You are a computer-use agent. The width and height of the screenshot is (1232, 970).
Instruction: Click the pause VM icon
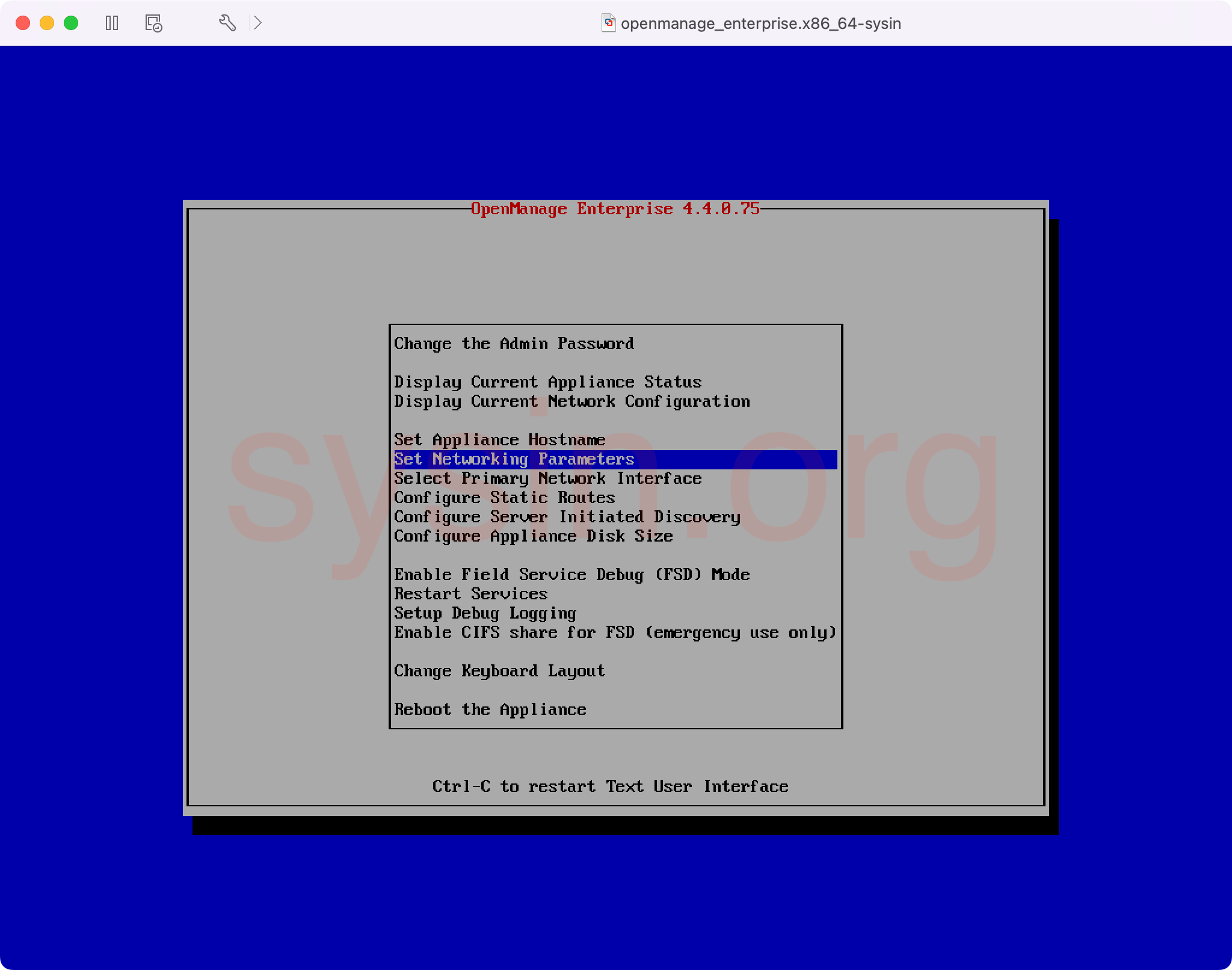click(x=112, y=23)
